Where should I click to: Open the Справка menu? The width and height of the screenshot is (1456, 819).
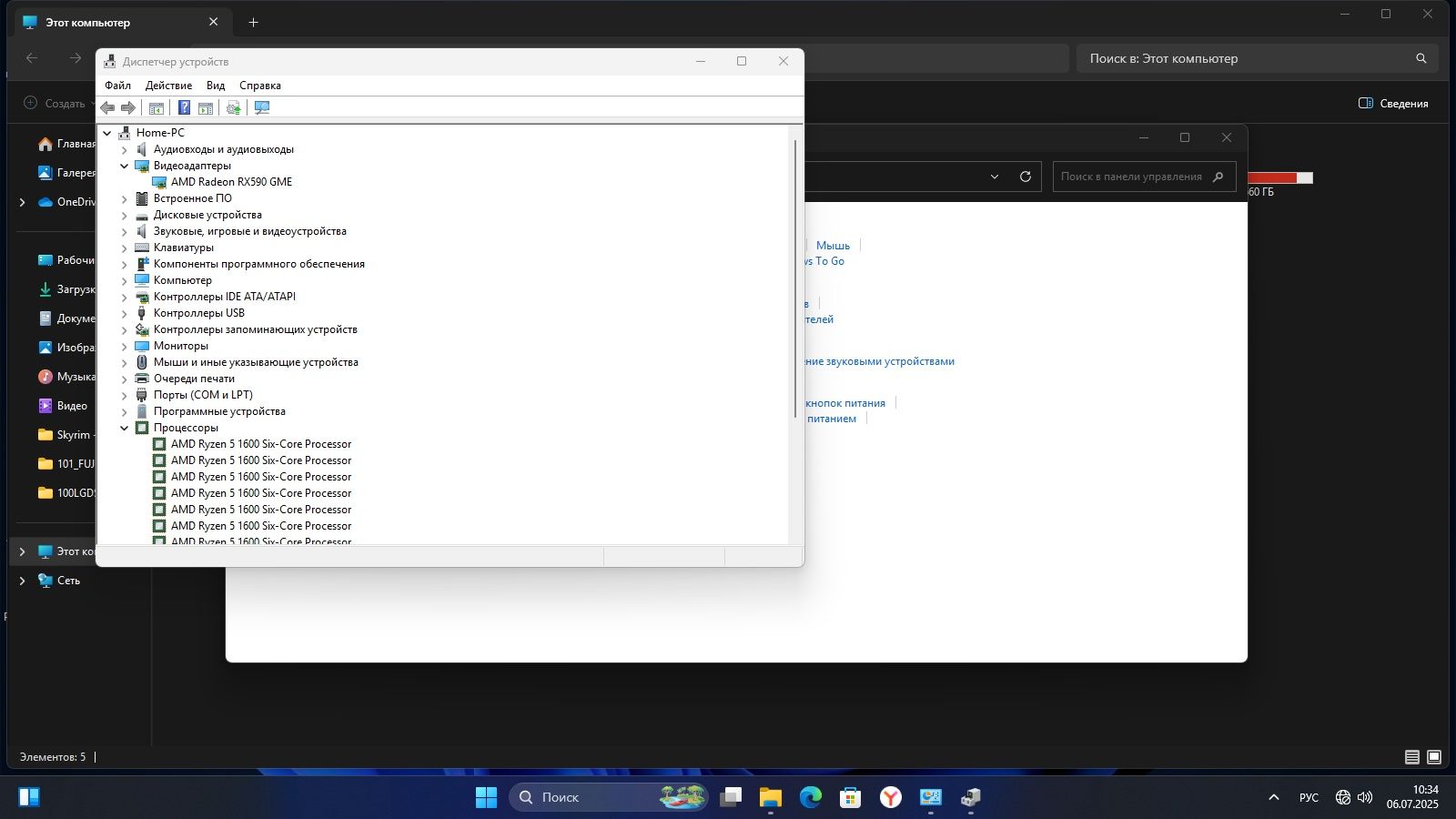(260, 86)
